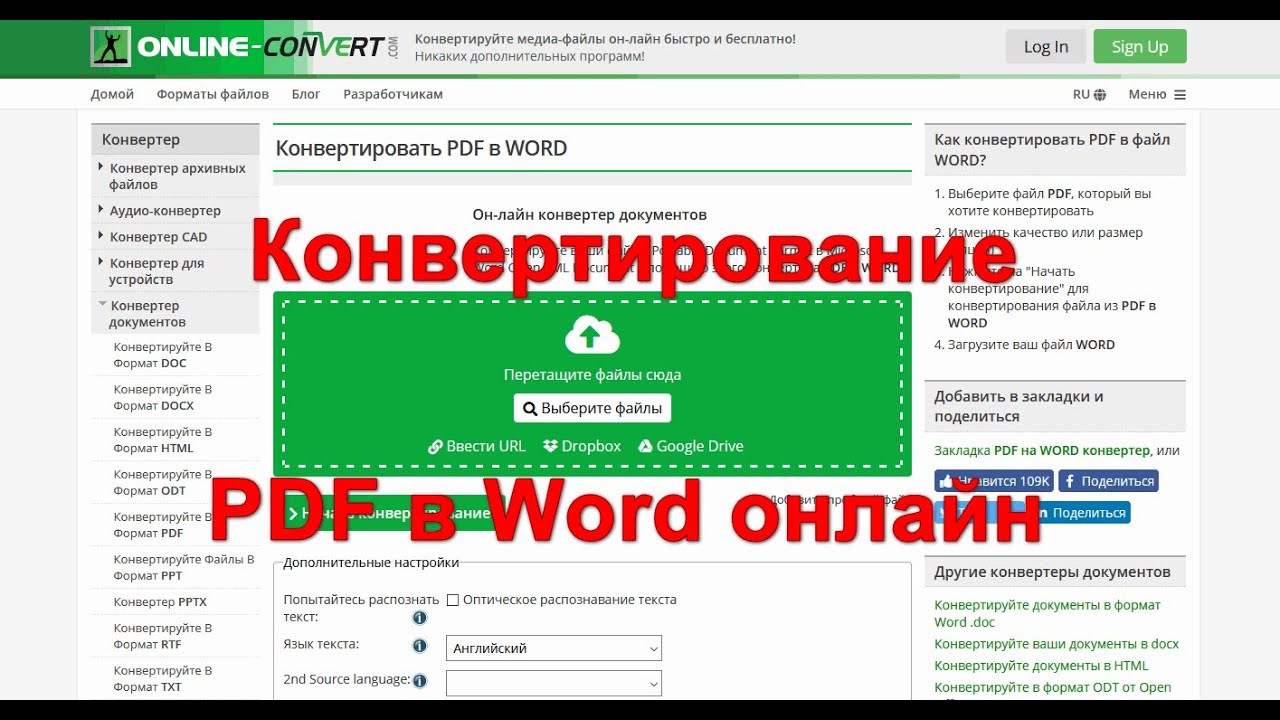
Task: Click the Facebook icon on Поделиться button
Action: [1070, 481]
